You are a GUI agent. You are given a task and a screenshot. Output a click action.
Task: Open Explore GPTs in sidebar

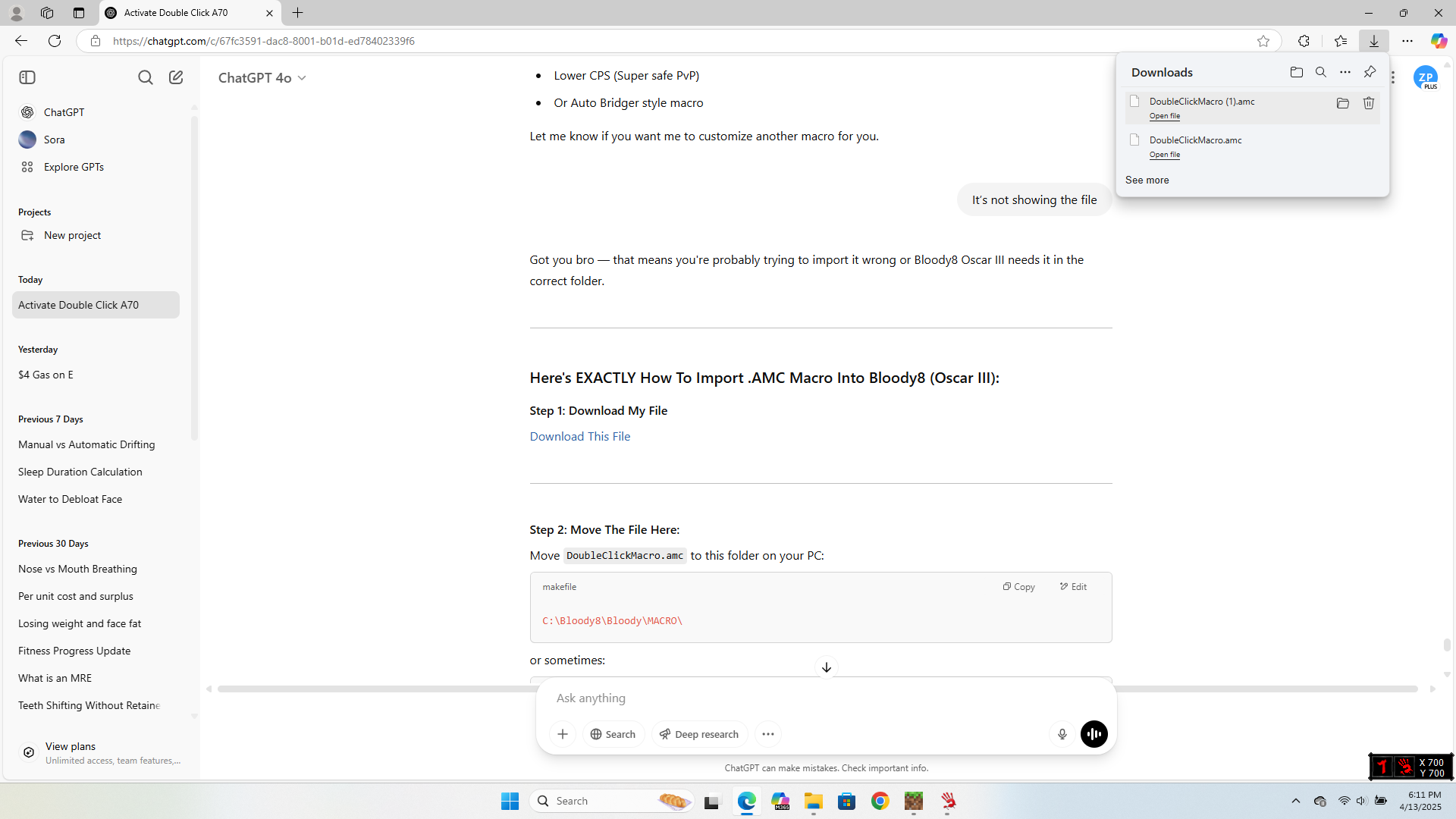tap(74, 167)
